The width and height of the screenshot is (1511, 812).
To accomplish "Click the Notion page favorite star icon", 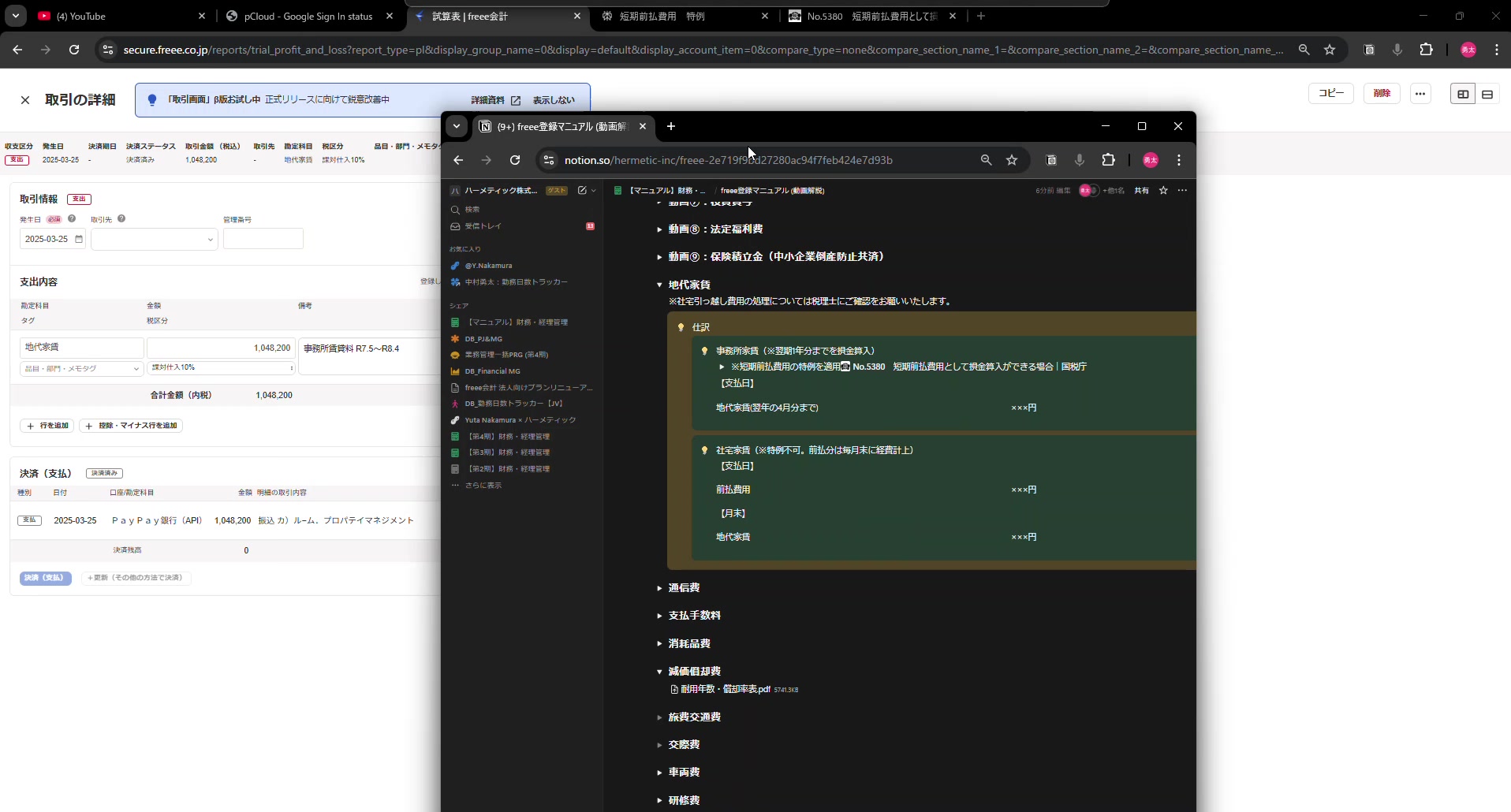I will pyautogui.click(x=1163, y=191).
